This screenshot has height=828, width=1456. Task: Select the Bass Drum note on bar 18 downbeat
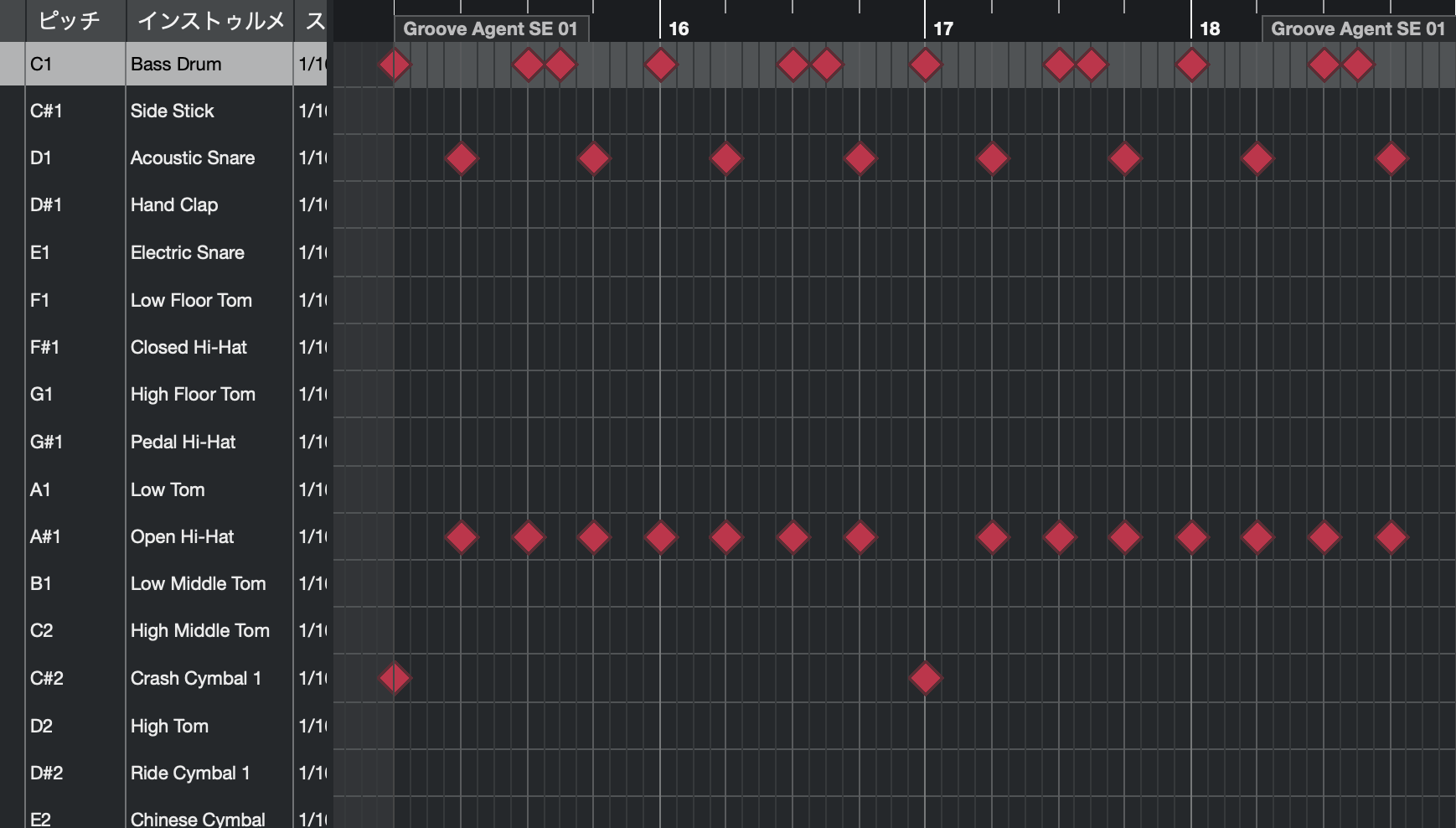pos(1192,65)
